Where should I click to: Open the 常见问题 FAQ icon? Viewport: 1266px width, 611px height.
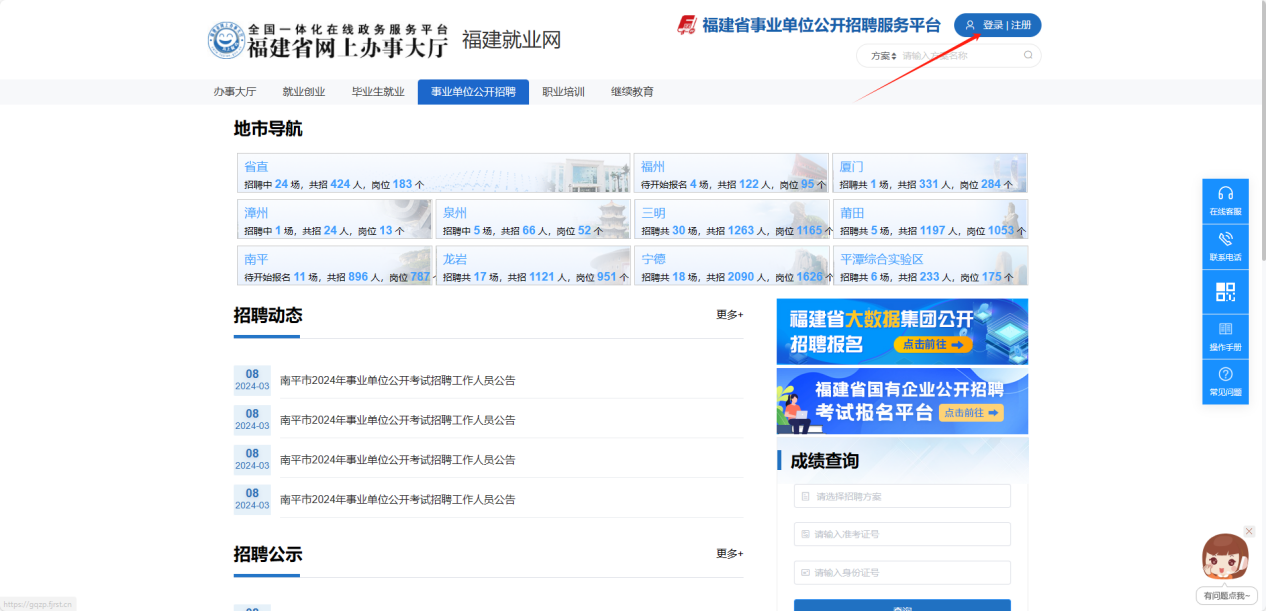pyautogui.click(x=1225, y=381)
